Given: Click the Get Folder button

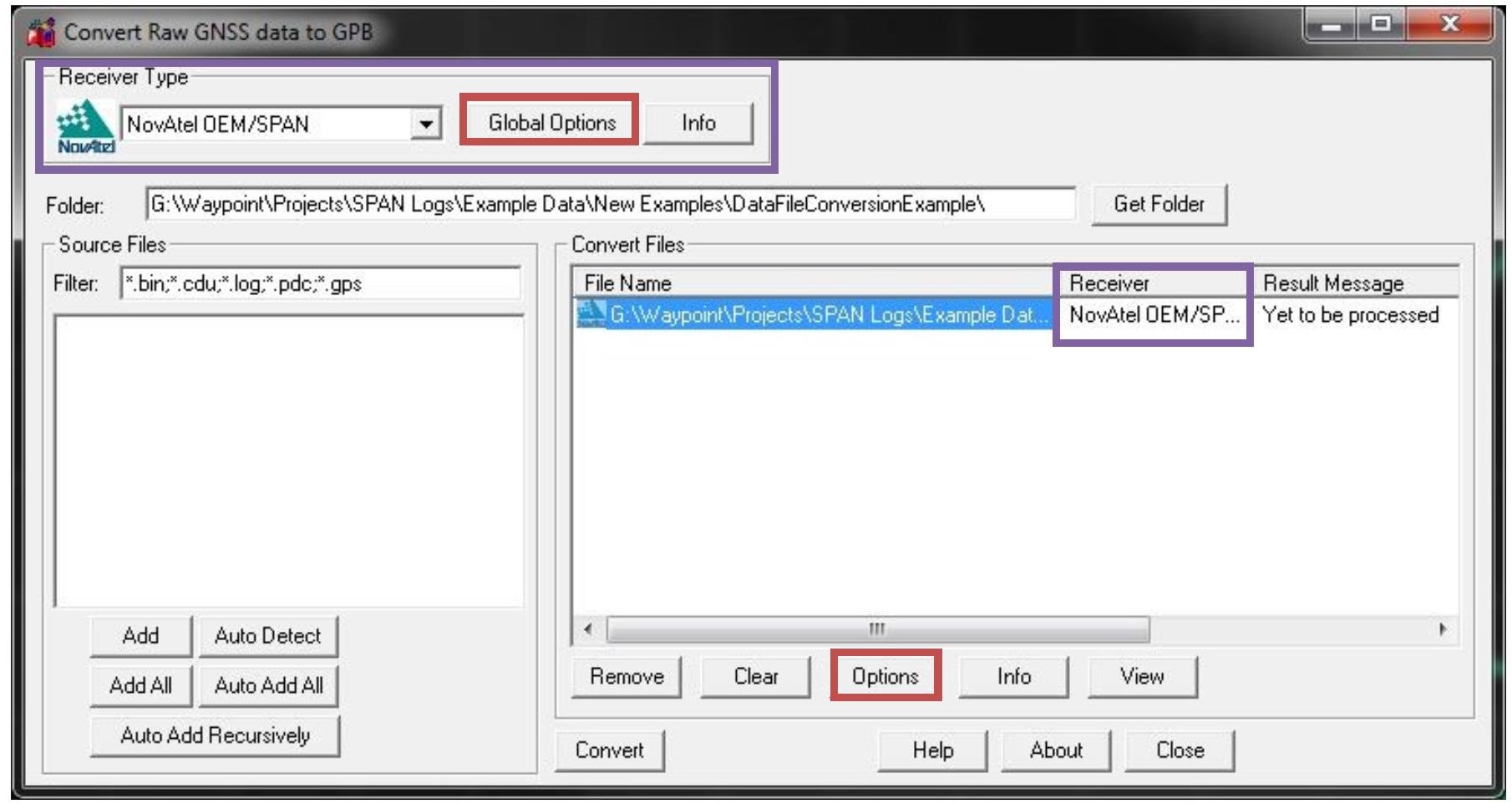Looking at the screenshot, I should (1159, 204).
